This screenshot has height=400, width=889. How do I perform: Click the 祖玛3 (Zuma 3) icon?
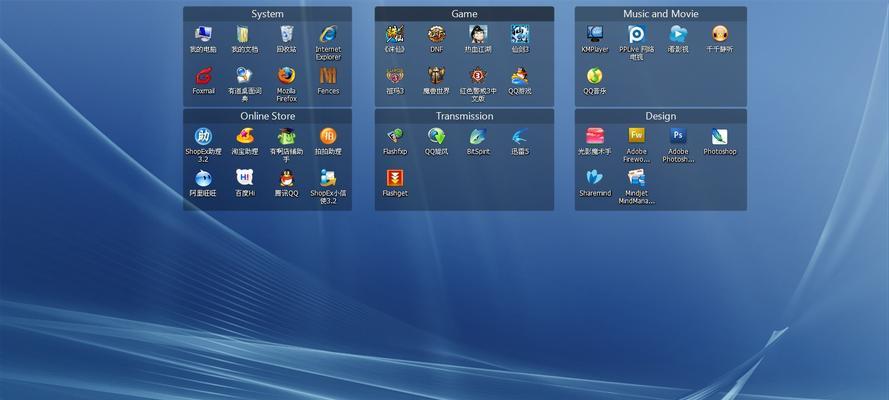(x=395, y=76)
